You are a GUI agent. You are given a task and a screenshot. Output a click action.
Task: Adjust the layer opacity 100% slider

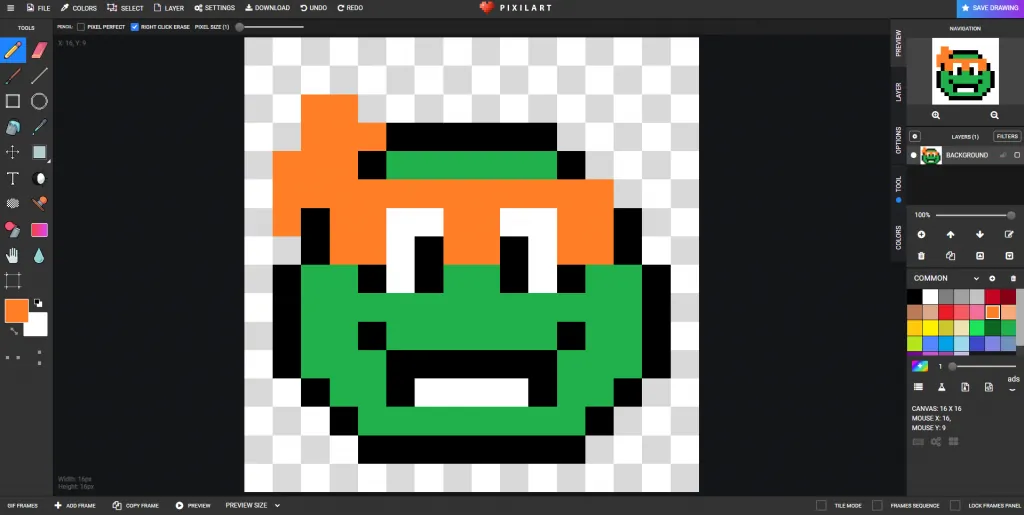(976, 215)
